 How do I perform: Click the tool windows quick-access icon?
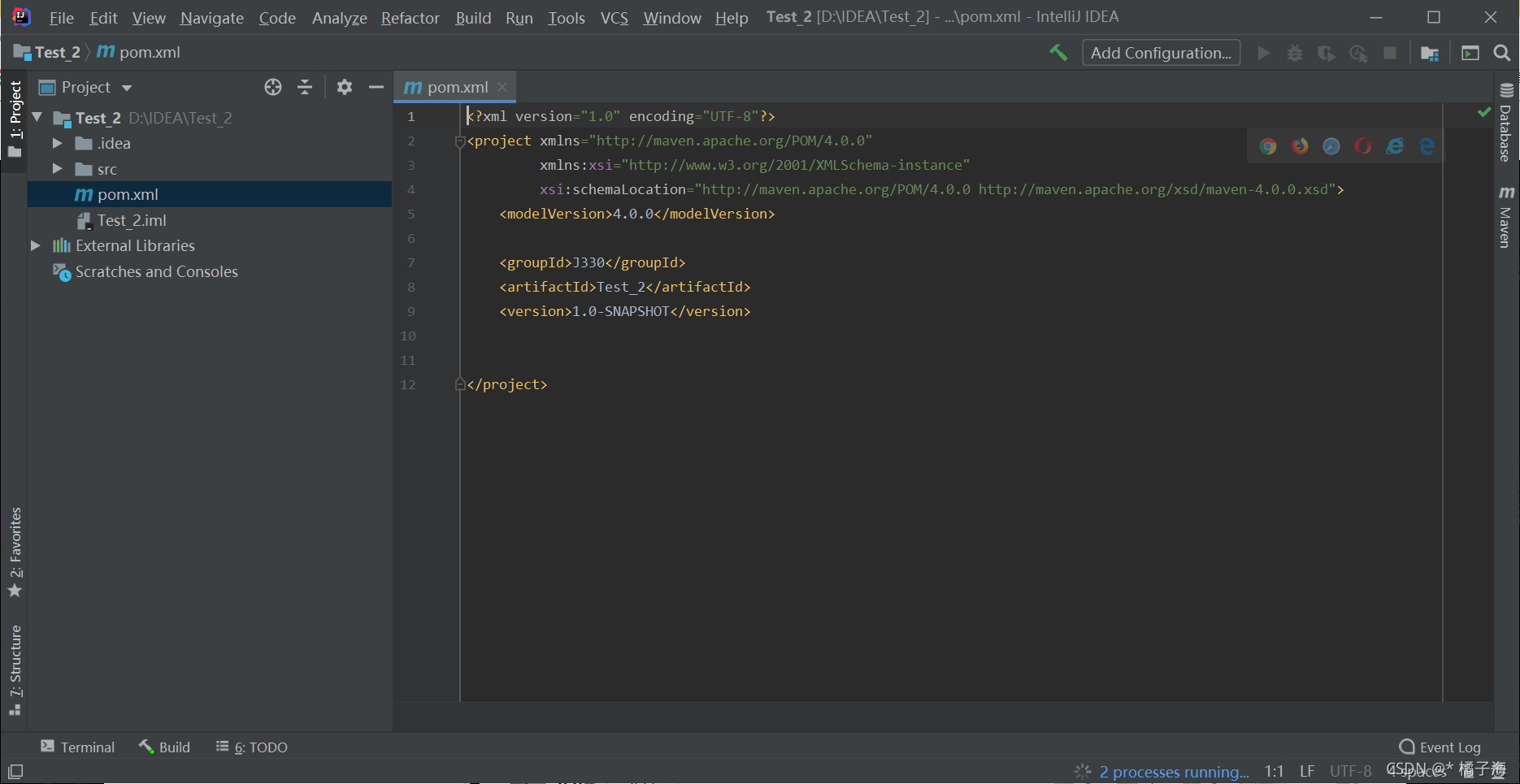tap(15, 771)
